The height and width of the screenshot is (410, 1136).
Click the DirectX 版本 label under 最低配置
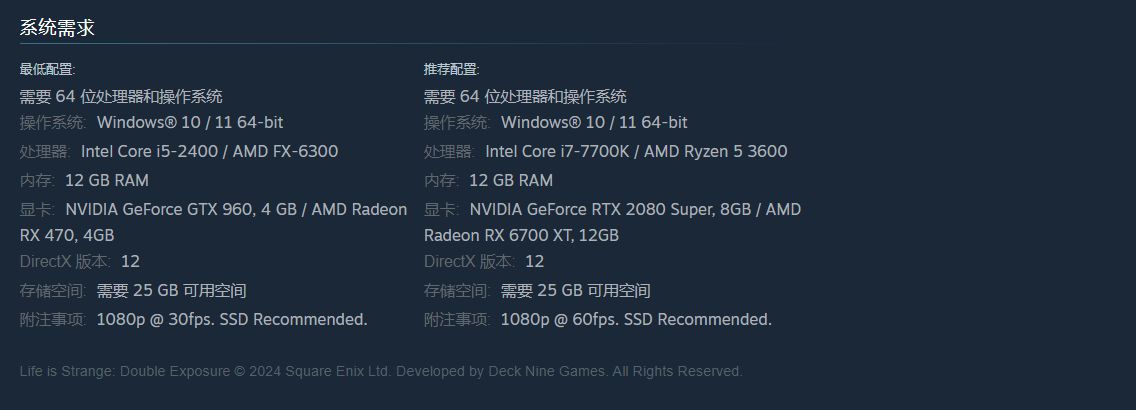pyautogui.click(x=65, y=262)
